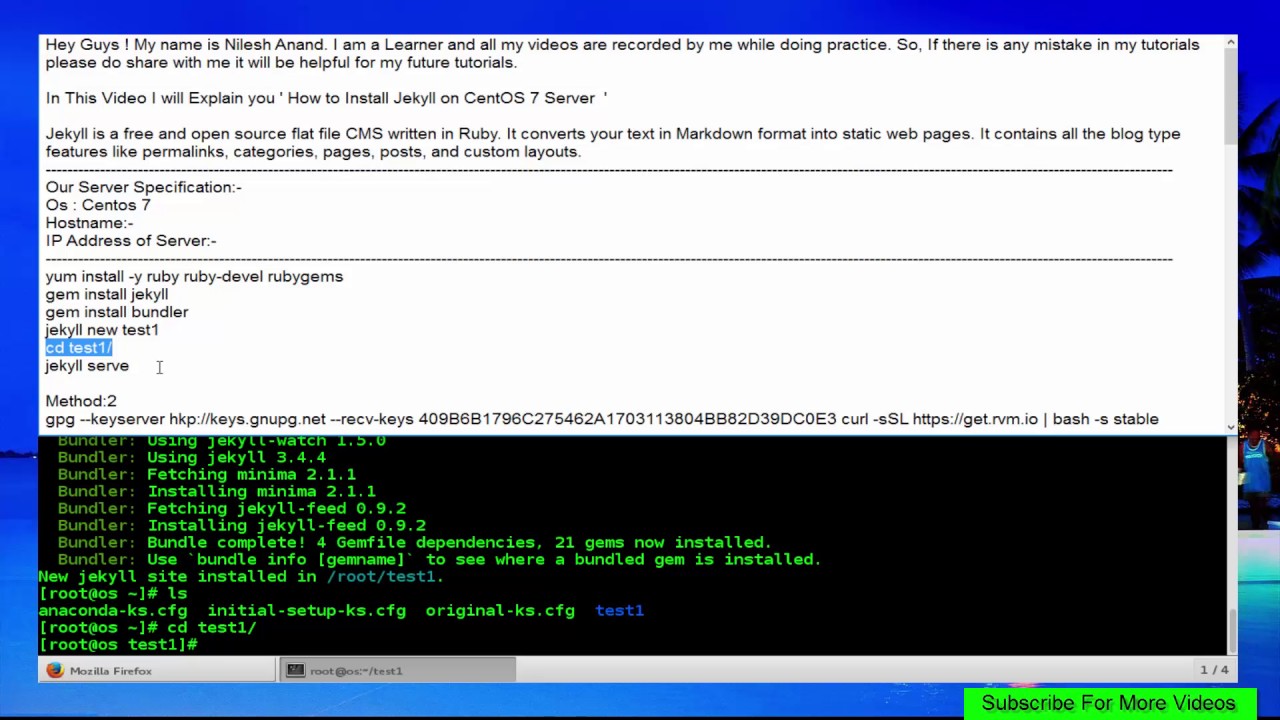Open Mozilla Firefox from the taskbar

click(x=157, y=671)
